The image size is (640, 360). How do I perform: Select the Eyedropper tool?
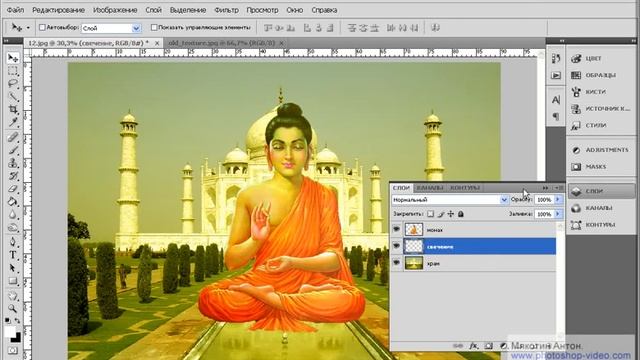click(13, 122)
